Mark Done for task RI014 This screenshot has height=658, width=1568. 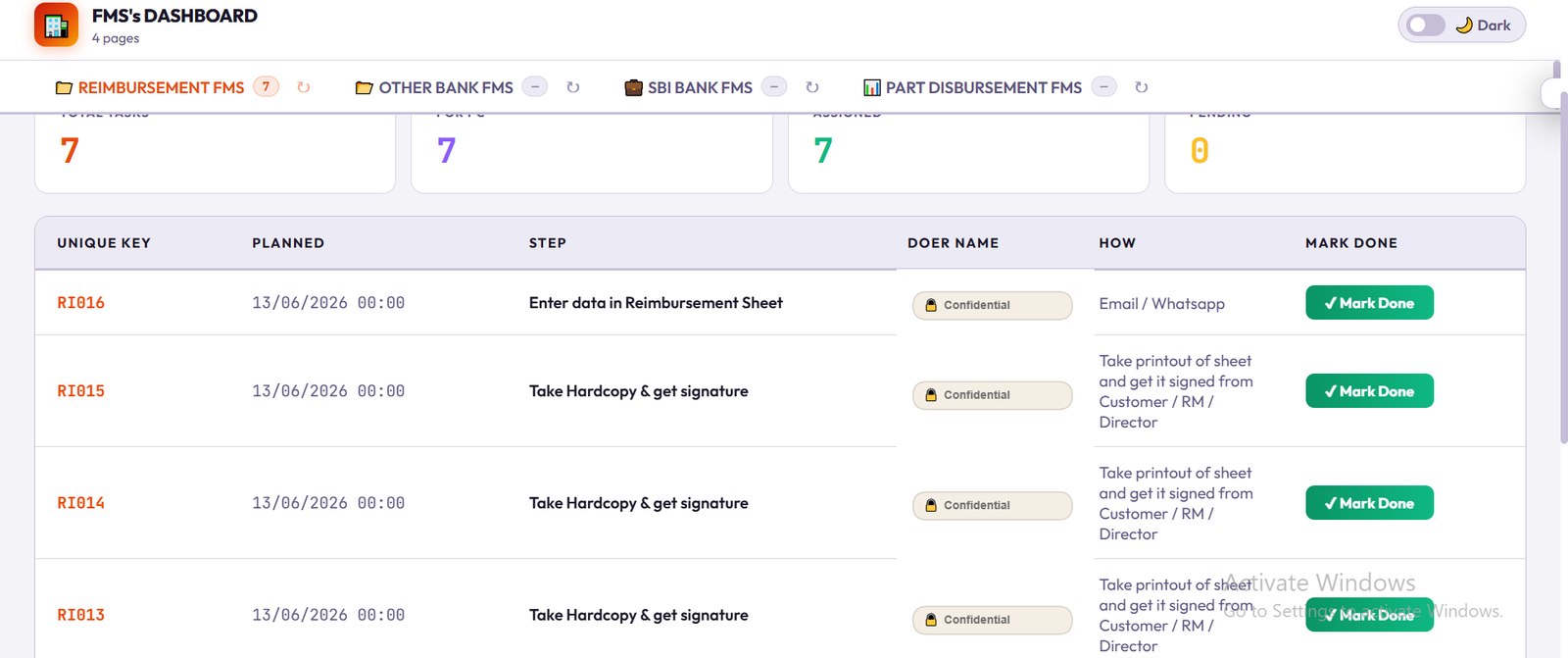tap(1369, 503)
